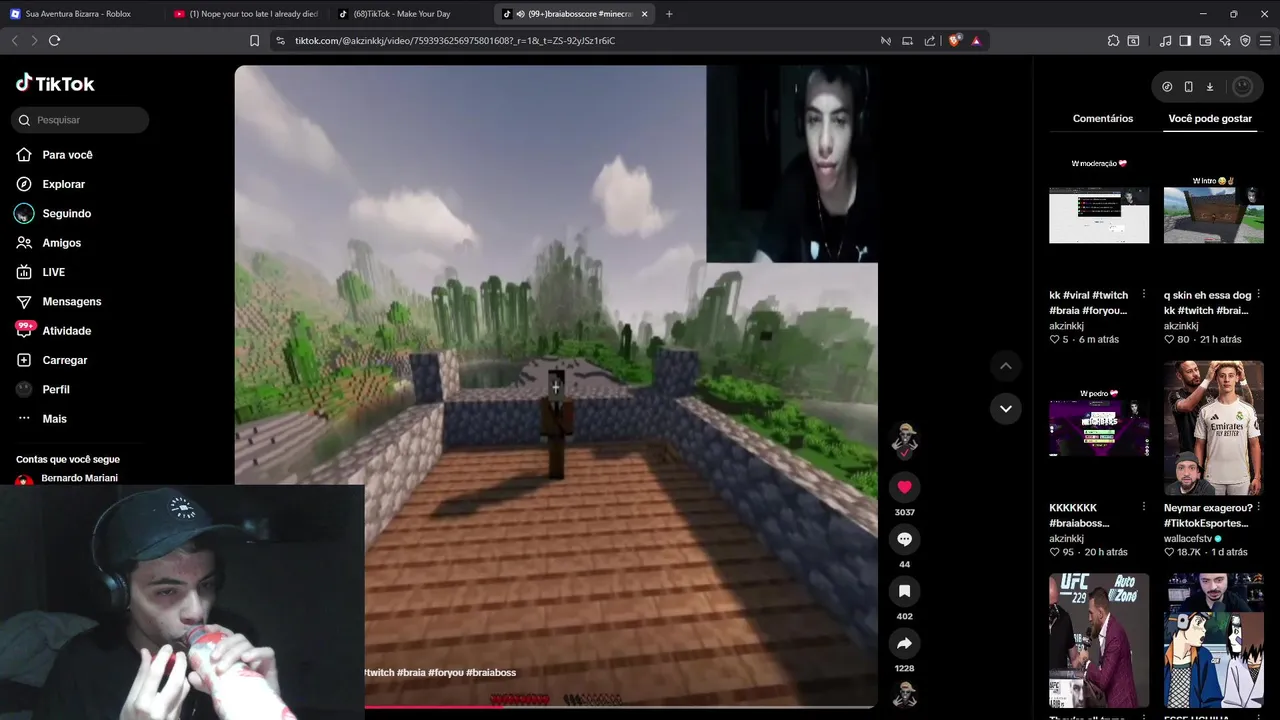Open creator avatar above the like button

pos(905,437)
